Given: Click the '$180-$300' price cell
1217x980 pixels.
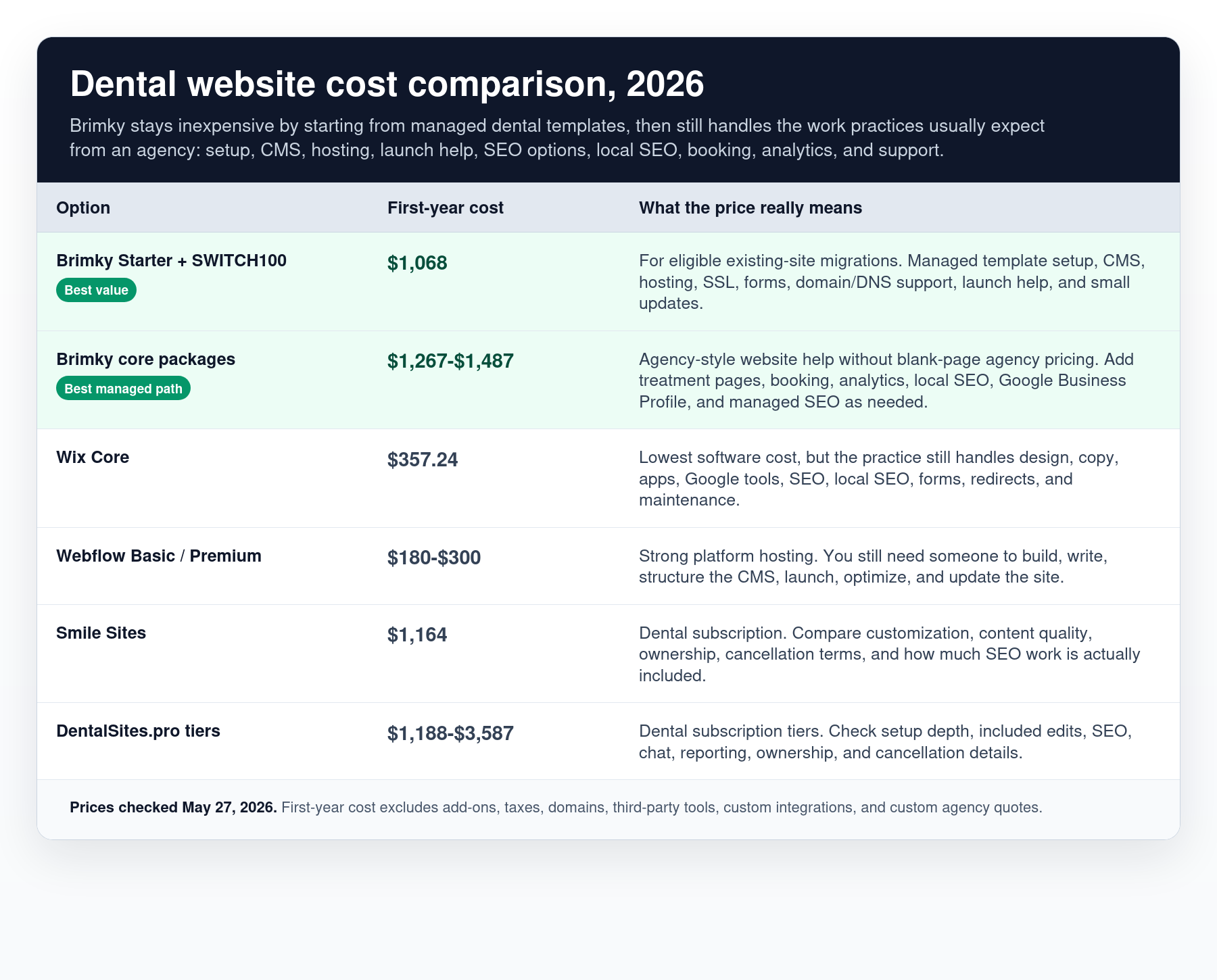Looking at the screenshot, I should [434, 558].
